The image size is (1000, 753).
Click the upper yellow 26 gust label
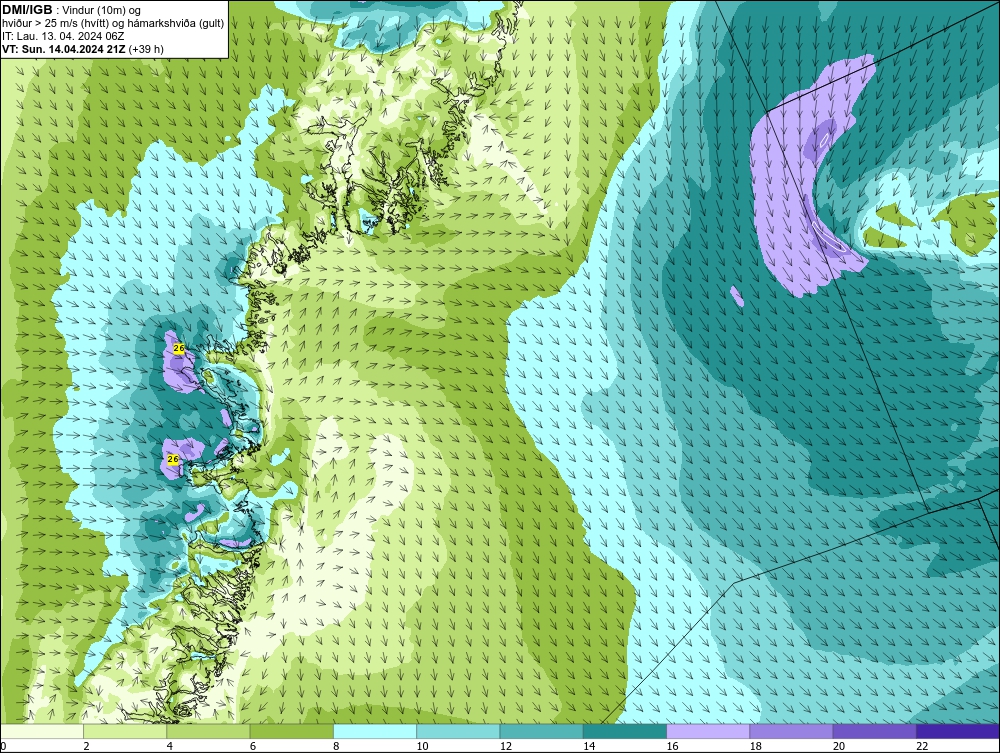[x=179, y=348]
